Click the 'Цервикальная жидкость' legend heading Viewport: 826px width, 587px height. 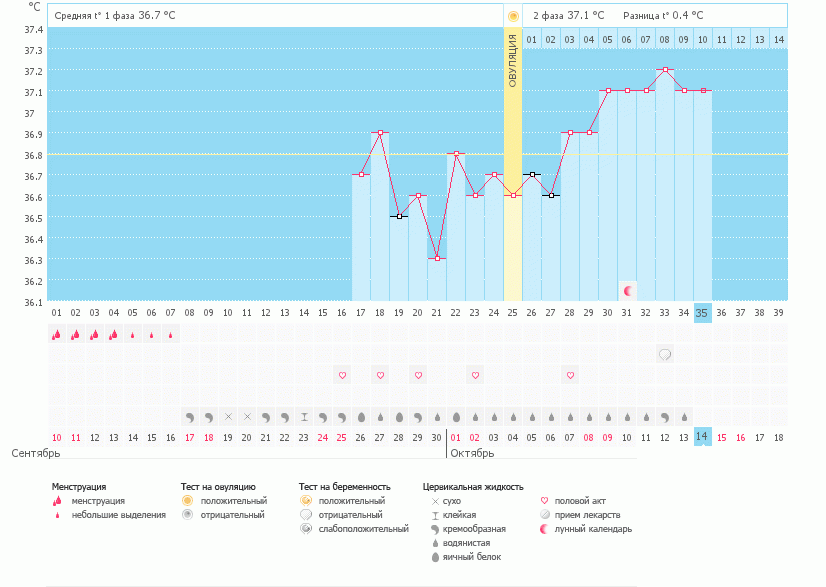(473, 487)
